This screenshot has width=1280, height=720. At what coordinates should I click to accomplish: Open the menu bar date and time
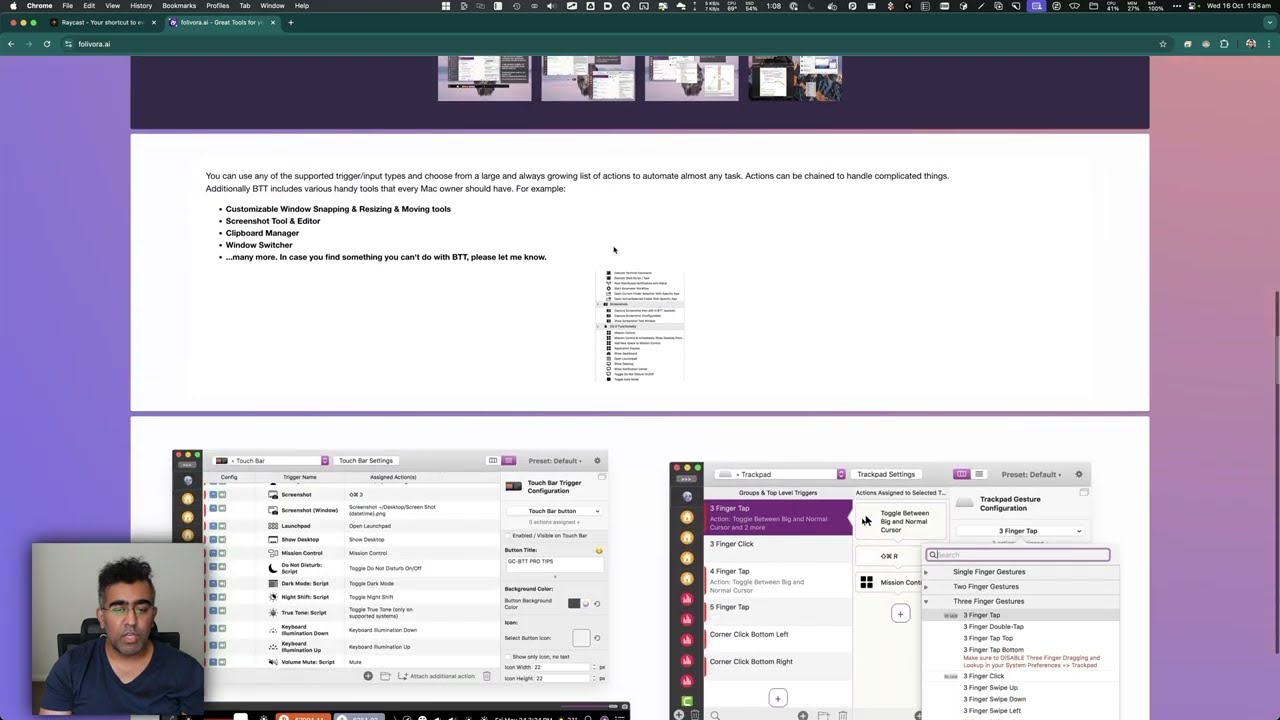click(1239, 6)
